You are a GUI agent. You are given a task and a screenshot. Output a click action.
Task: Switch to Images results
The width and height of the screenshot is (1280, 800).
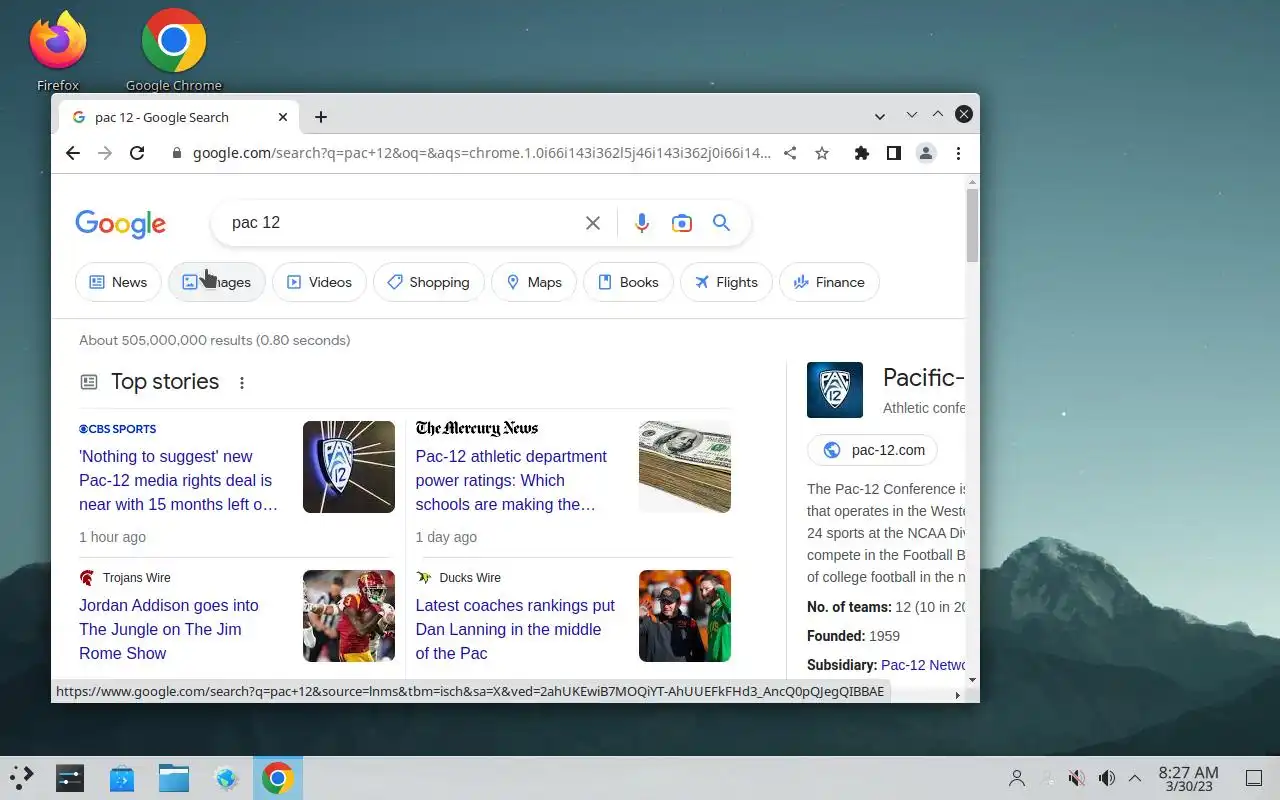tap(217, 282)
